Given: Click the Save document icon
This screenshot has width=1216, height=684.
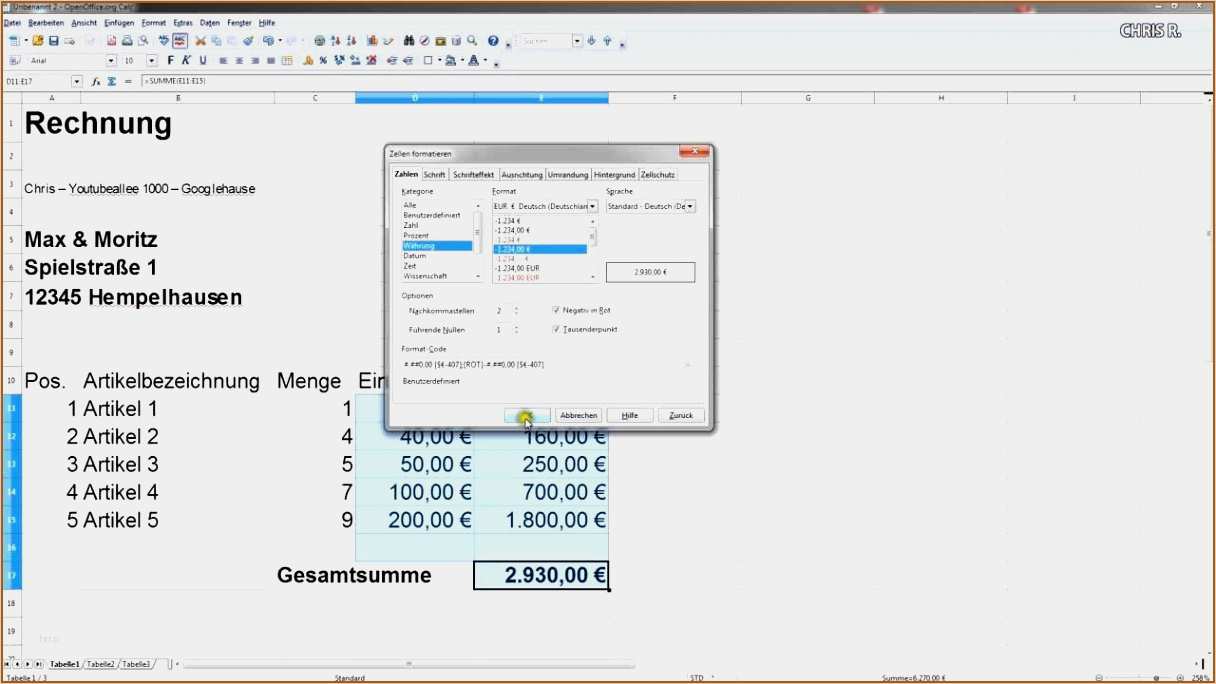Looking at the screenshot, I should [x=54, y=41].
